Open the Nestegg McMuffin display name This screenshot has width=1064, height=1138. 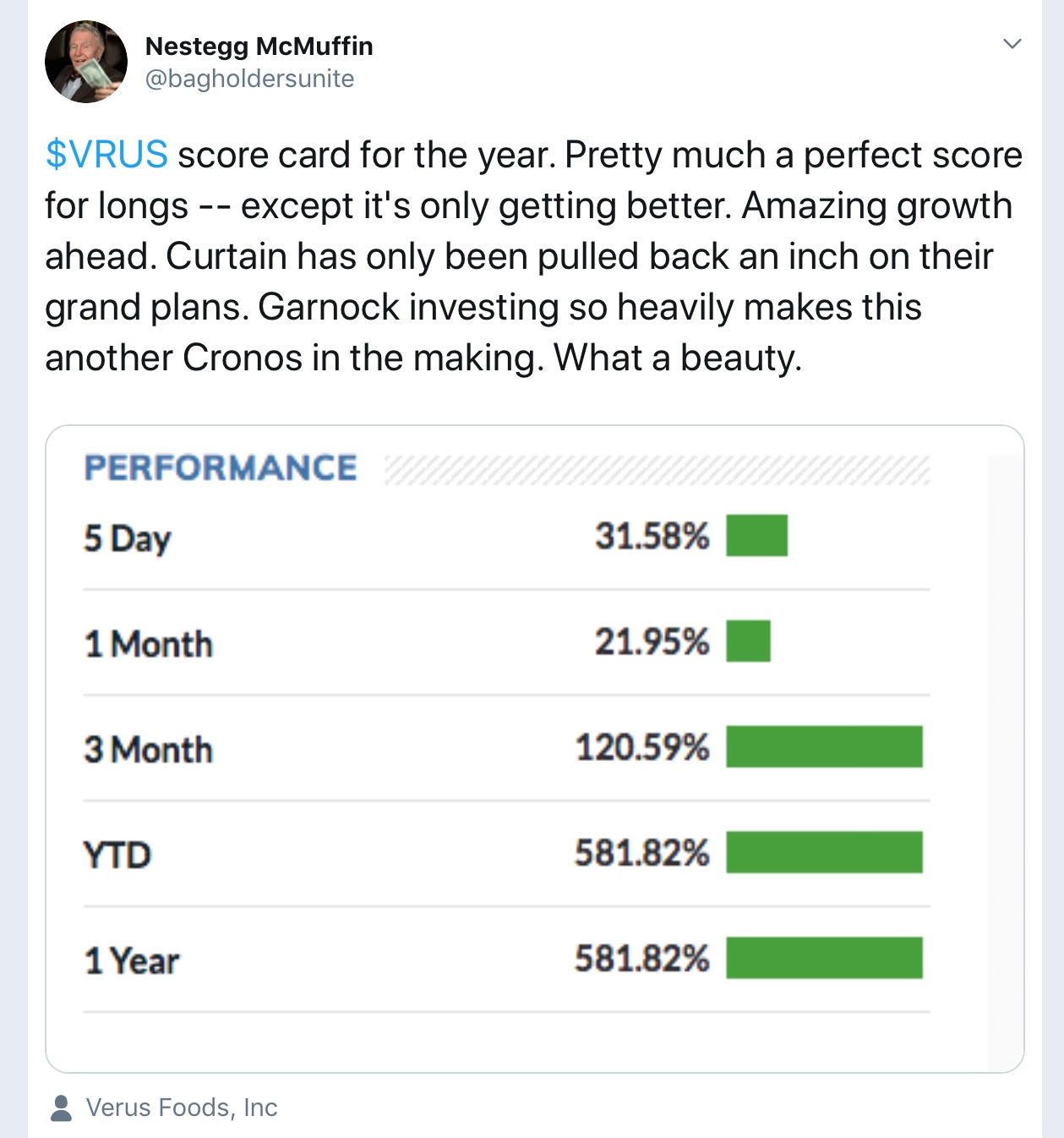click(x=259, y=46)
